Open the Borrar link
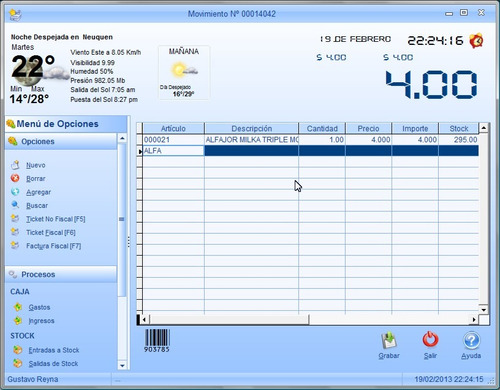 click(36, 179)
